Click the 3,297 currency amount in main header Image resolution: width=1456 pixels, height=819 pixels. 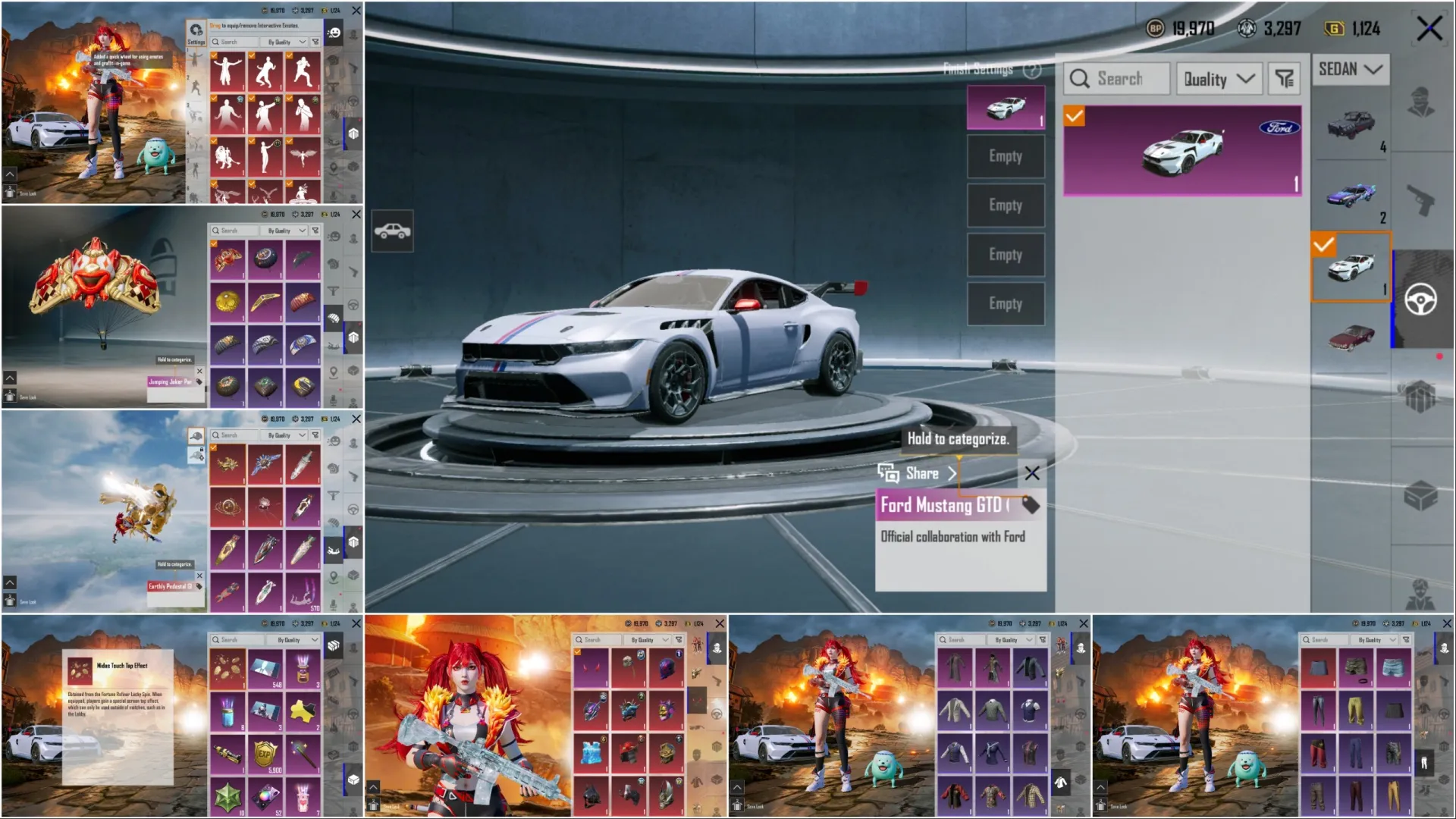coord(1282,29)
